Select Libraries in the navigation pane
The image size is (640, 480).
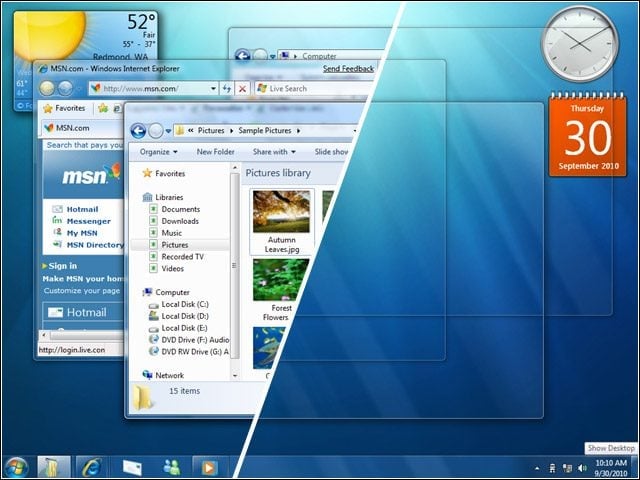pos(163,197)
